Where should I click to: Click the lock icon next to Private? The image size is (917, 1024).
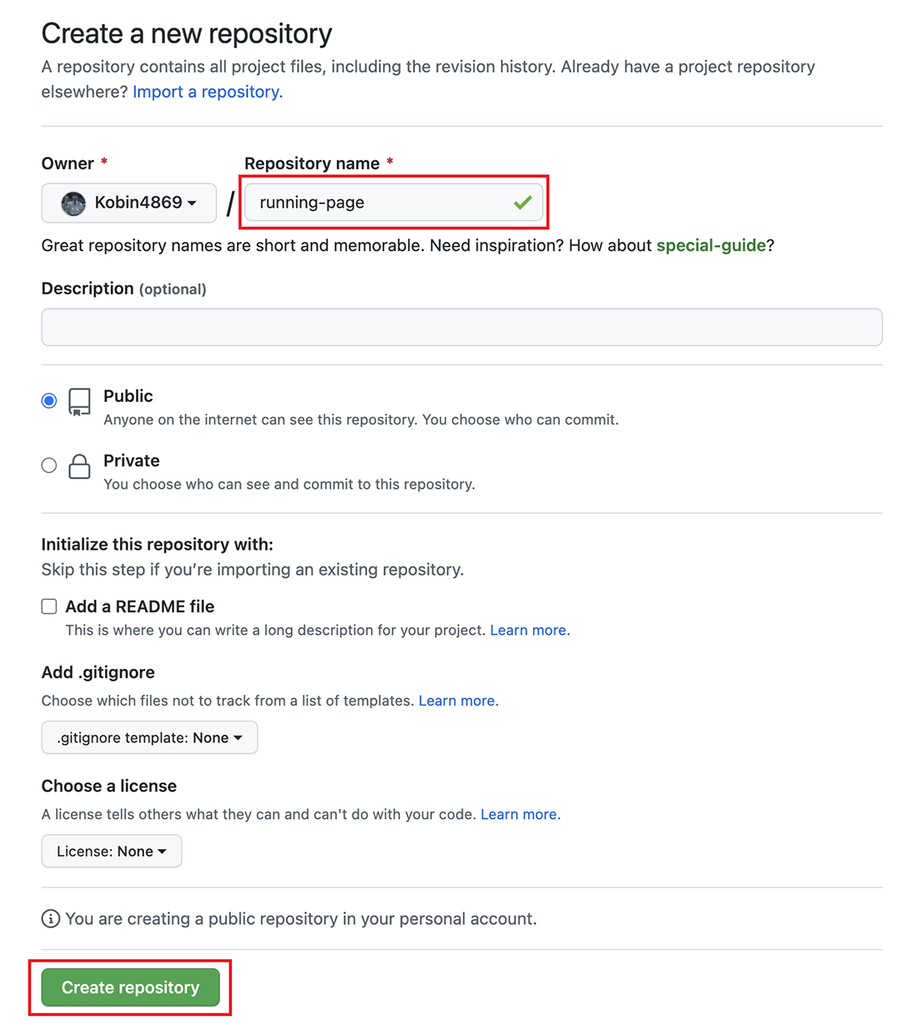pos(79,466)
